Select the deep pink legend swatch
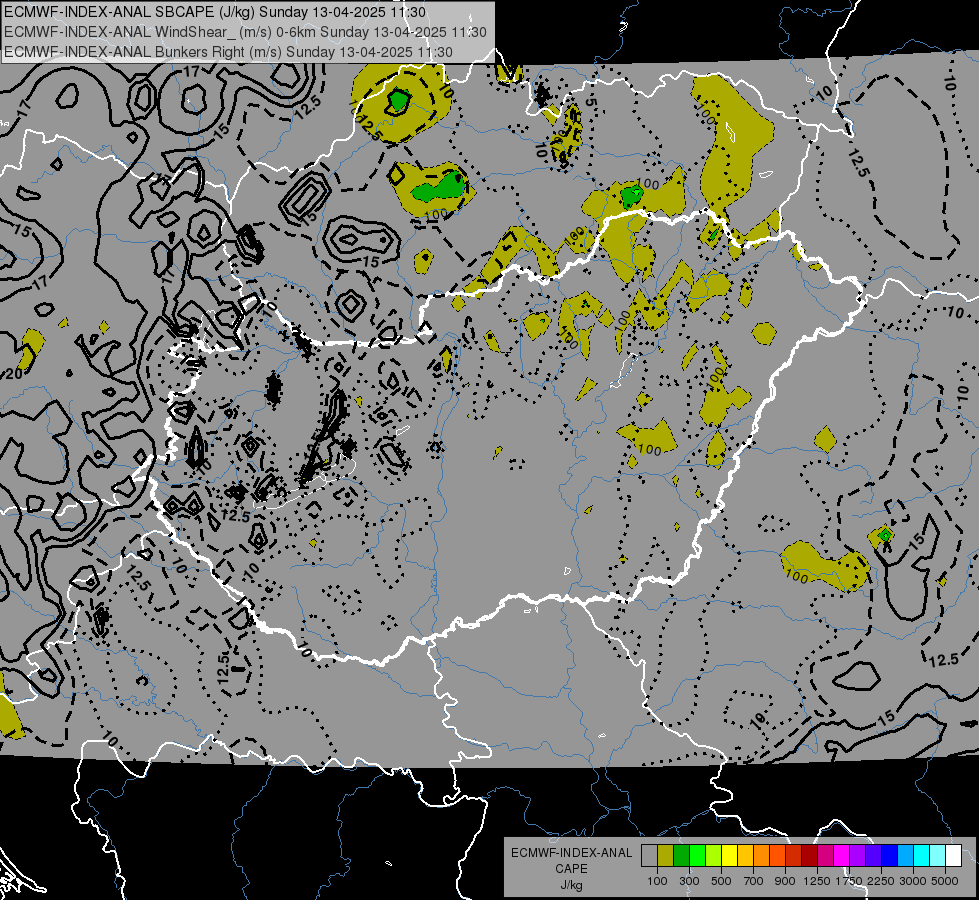 [826, 856]
